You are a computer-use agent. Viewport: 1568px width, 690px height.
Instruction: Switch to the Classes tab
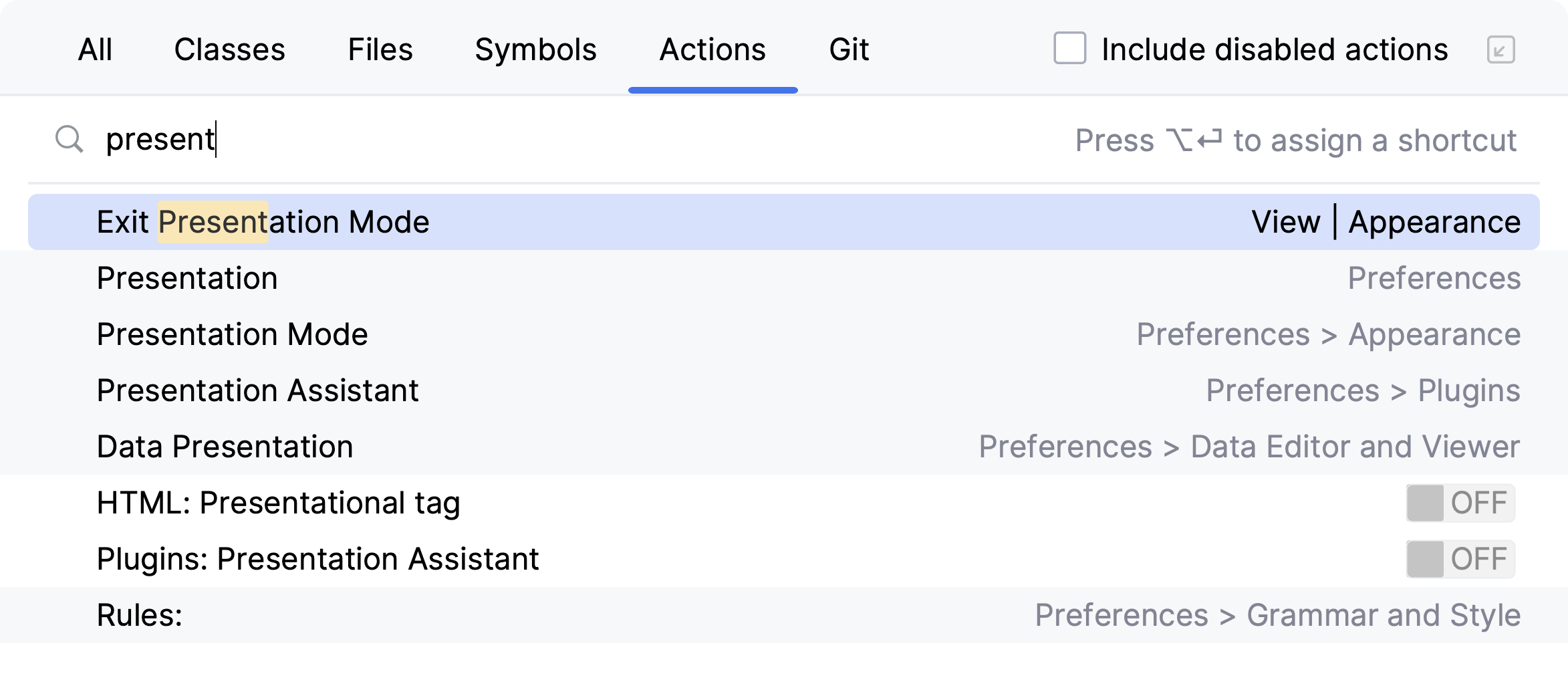tap(229, 50)
